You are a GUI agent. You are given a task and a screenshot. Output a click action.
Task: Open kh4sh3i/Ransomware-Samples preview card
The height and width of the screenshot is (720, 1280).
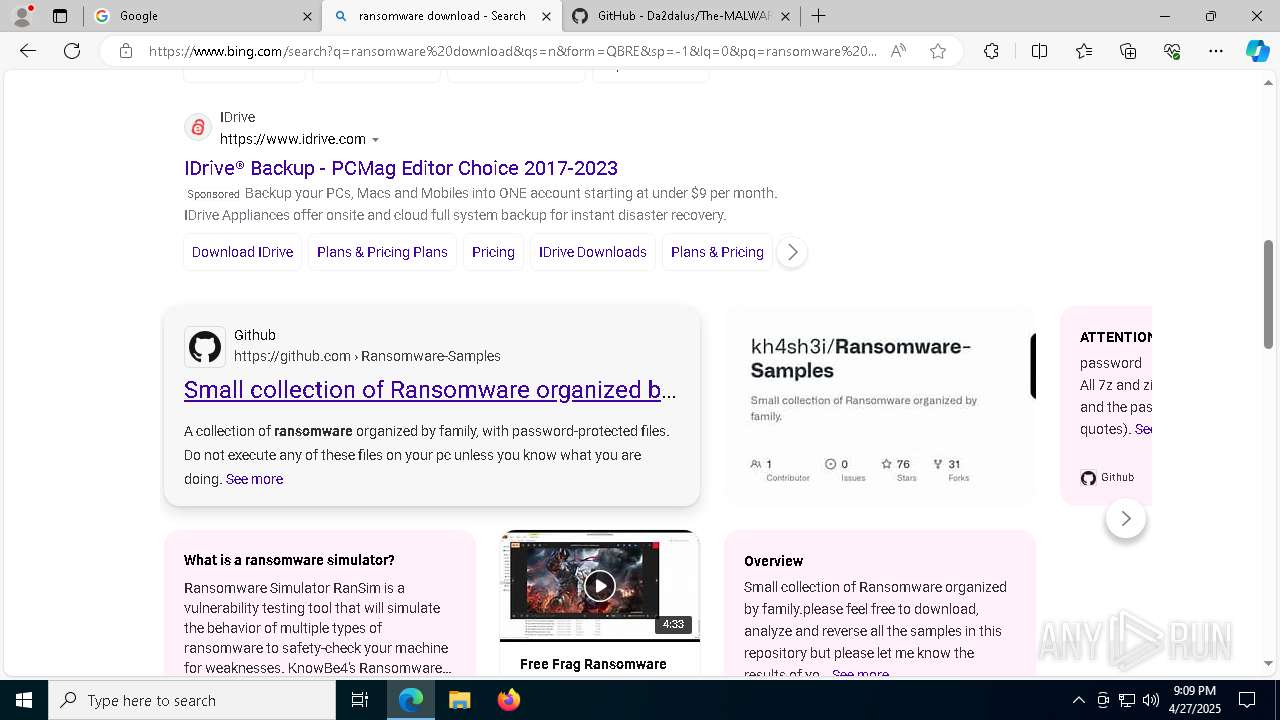point(880,406)
